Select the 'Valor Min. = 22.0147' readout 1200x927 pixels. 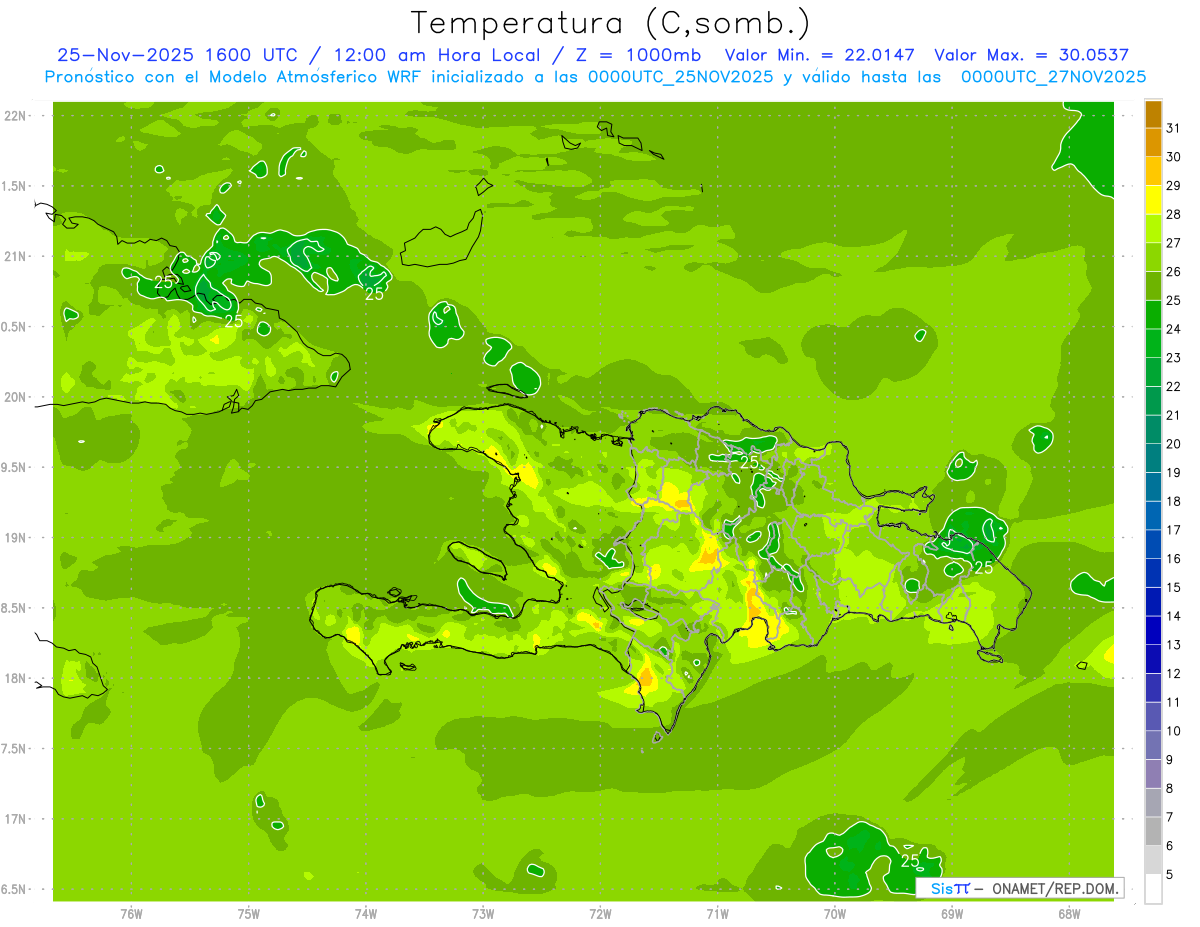click(822, 55)
